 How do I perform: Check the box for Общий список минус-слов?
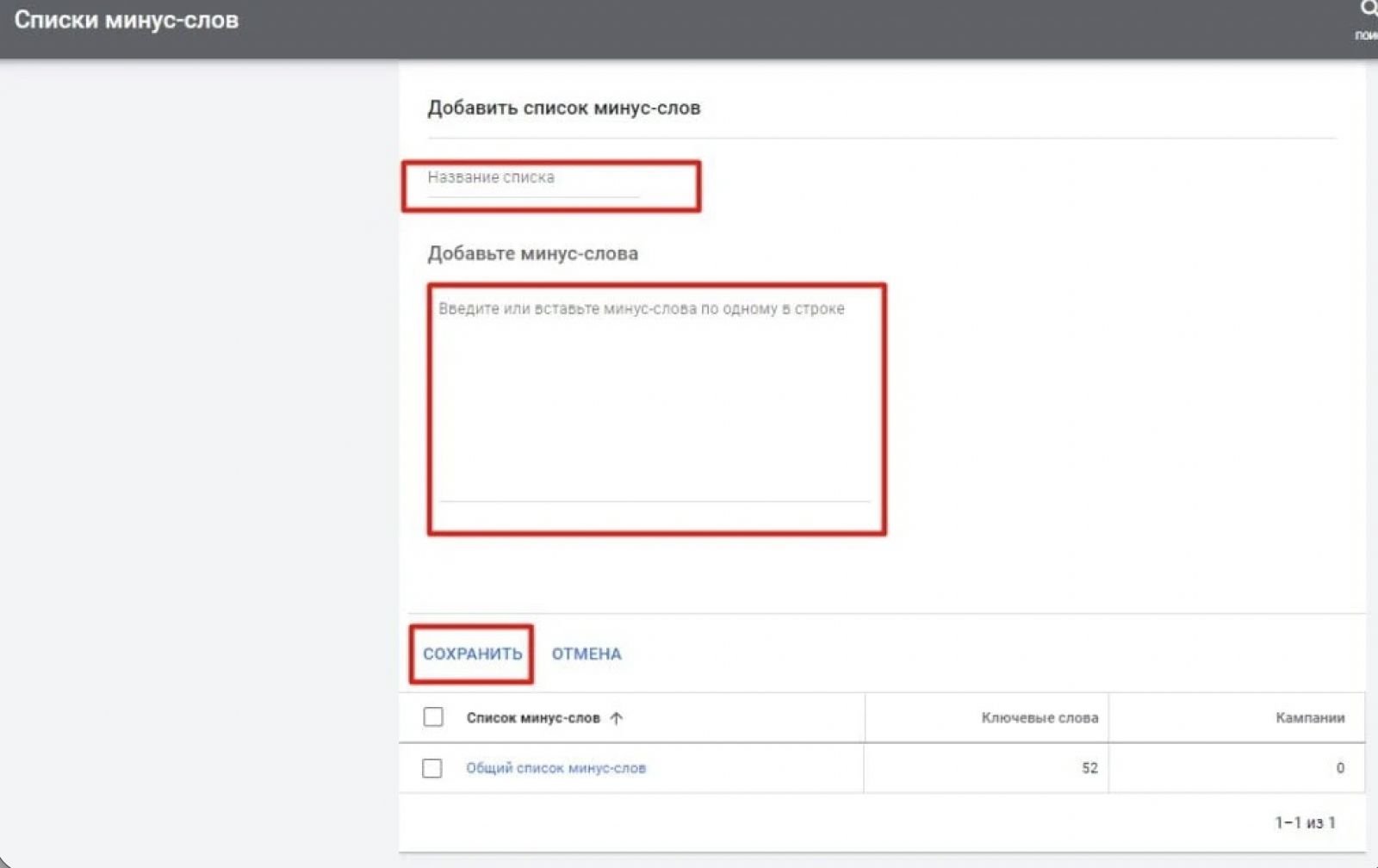[x=432, y=768]
